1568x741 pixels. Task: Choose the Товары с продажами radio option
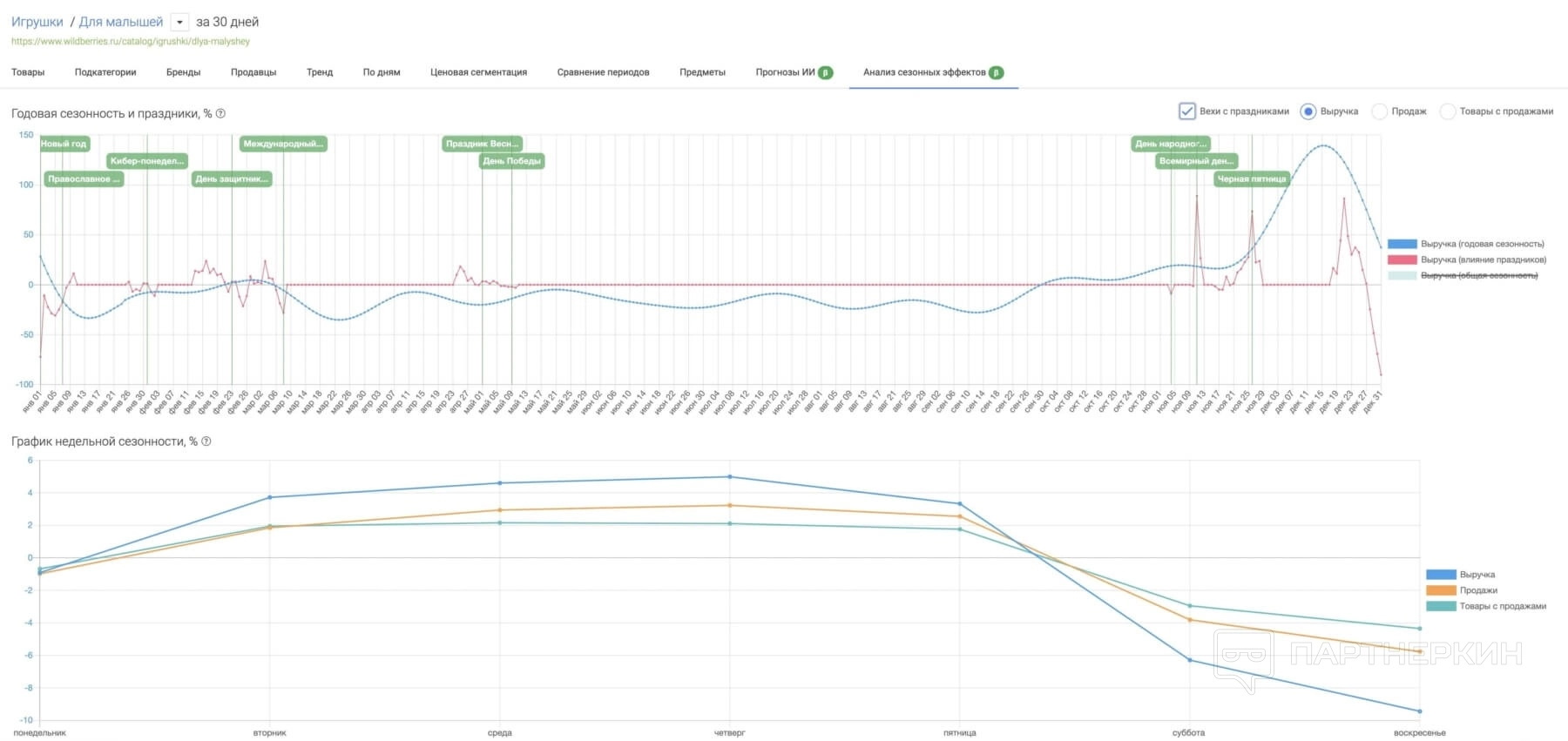tap(1447, 111)
